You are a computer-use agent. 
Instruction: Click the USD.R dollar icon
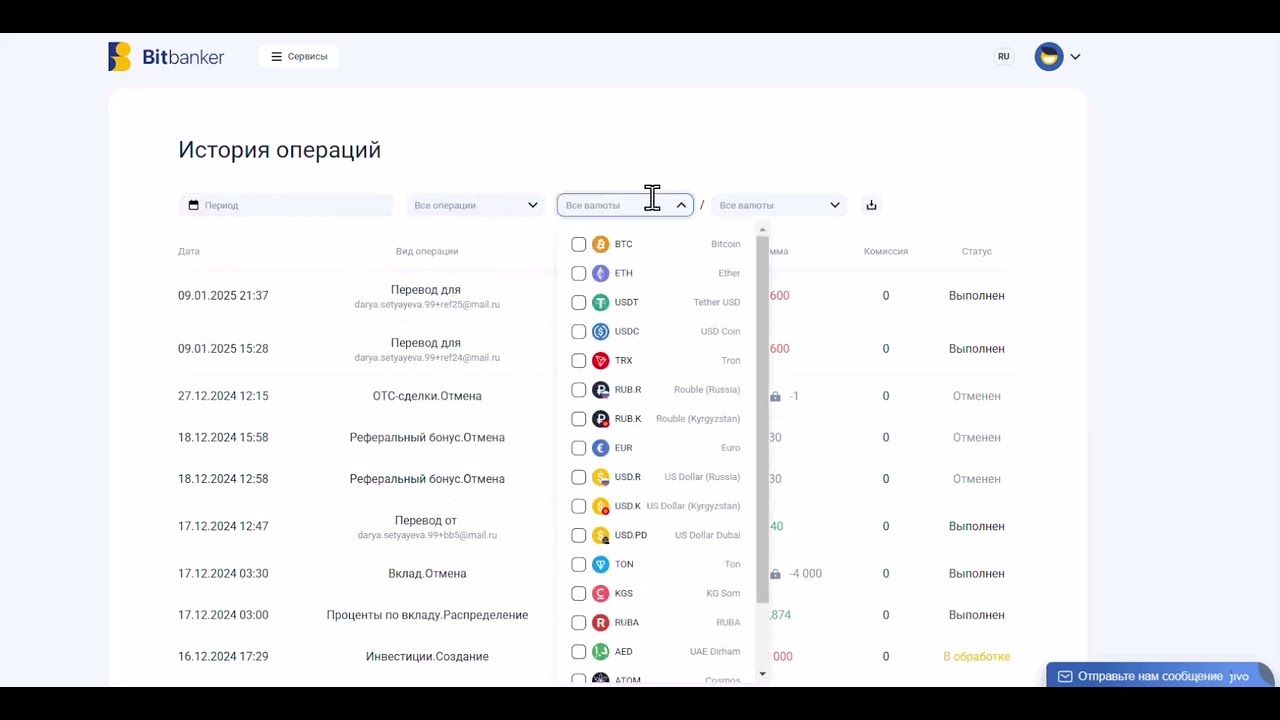tap(600, 477)
